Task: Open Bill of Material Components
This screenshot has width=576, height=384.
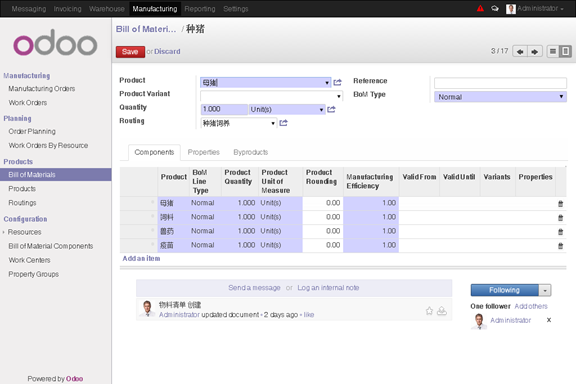Action: [51, 246]
